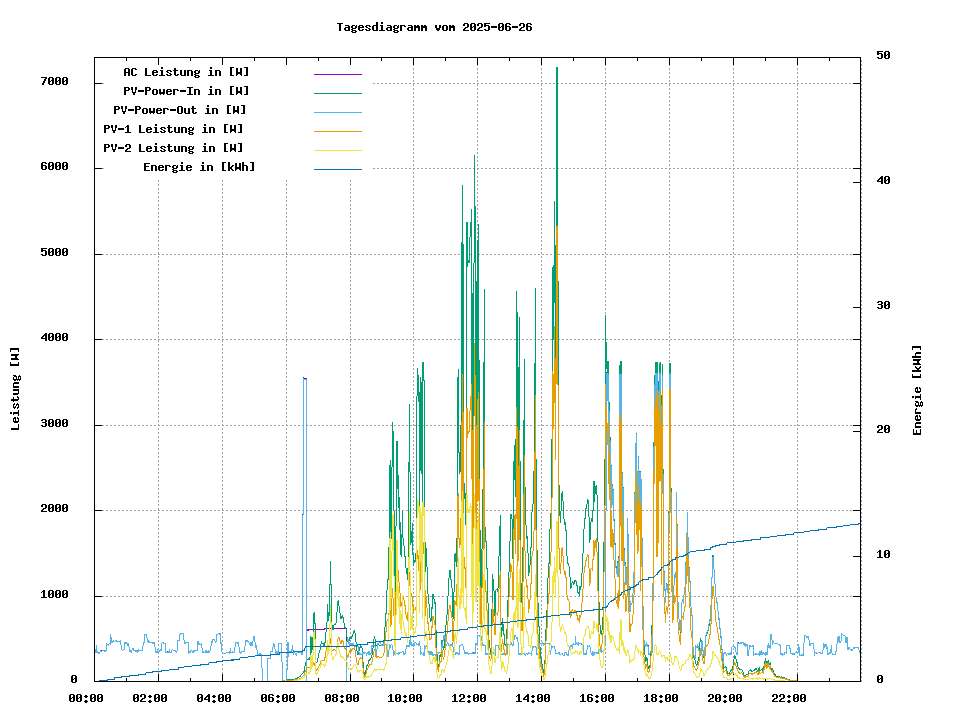
Task: Click the 22:00 time axis tick label
Action: [x=789, y=698]
